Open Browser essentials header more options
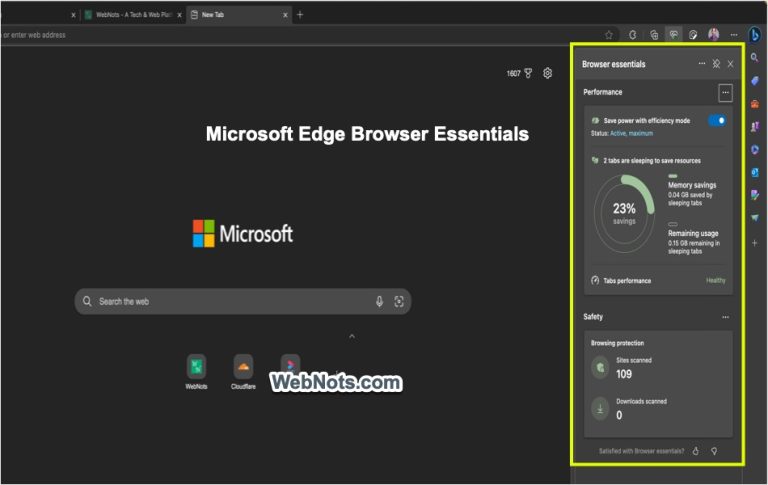This screenshot has width=768, height=485. (702, 64)
